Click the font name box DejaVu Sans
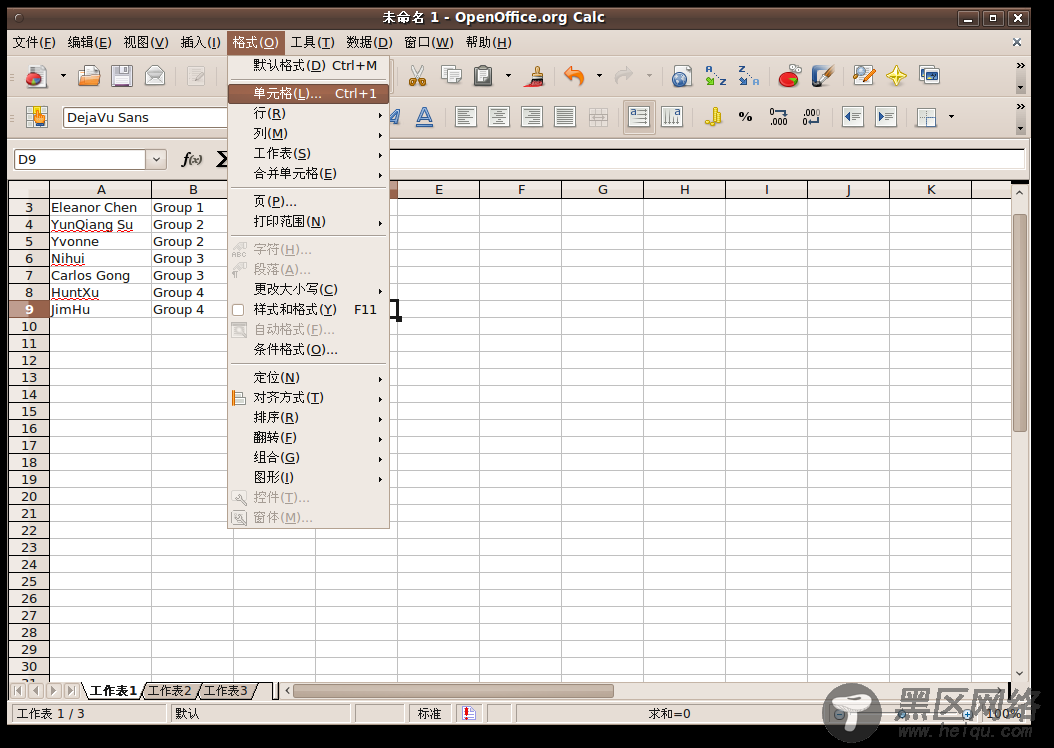 point(145,118)
